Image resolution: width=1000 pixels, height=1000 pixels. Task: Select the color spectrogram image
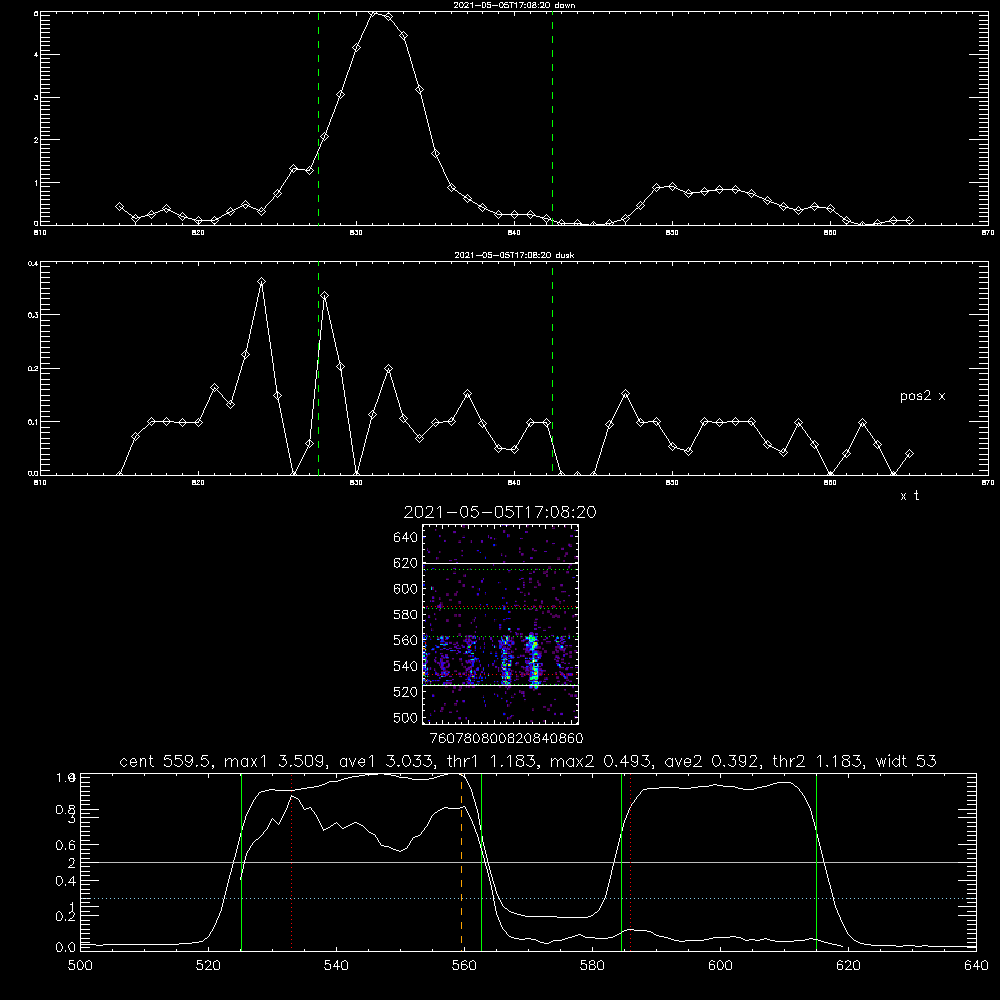point(501,624)
